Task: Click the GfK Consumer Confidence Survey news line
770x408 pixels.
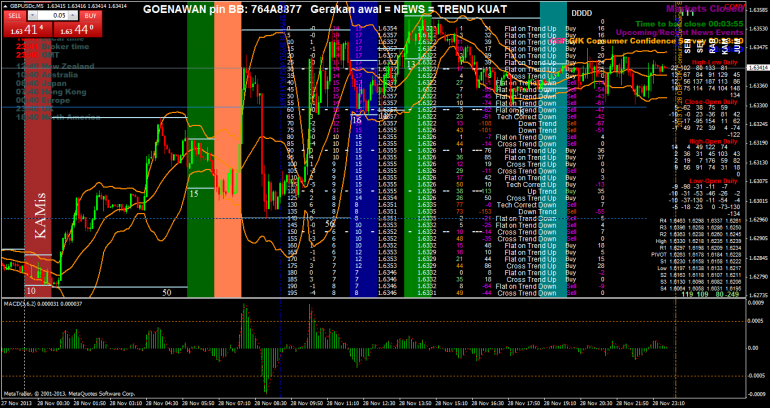Action: tap(647, 41)
